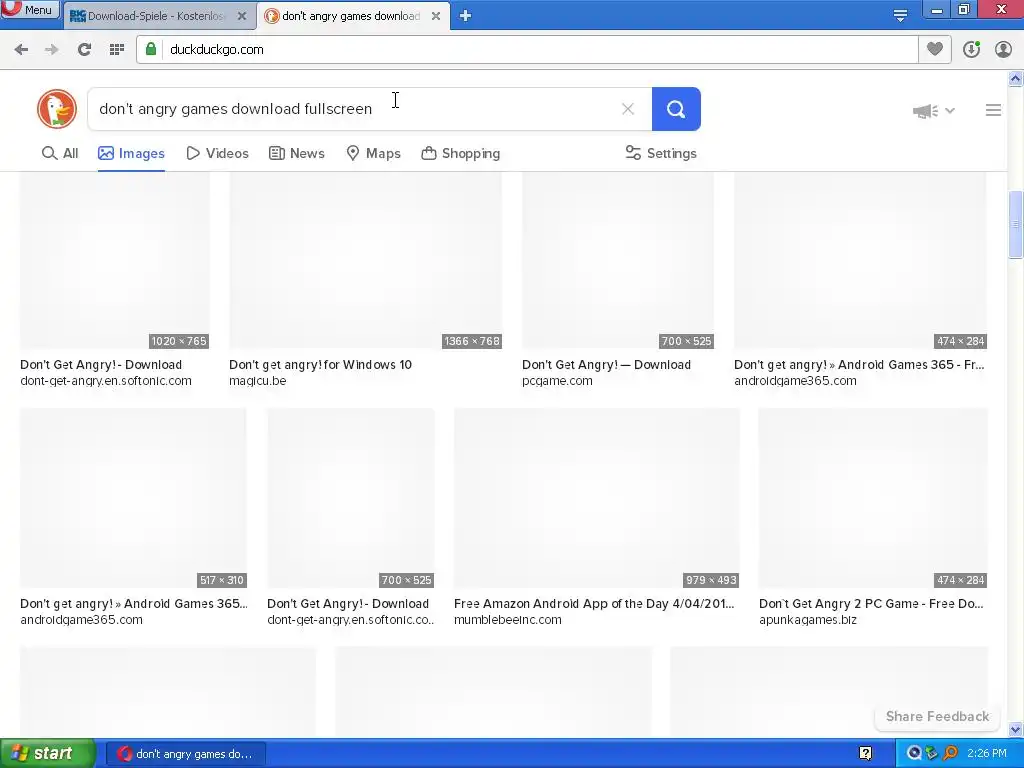Screen dimensions: 1024x768
Task: Switch to Shopping results tab
Action: (x=460, y=153)
